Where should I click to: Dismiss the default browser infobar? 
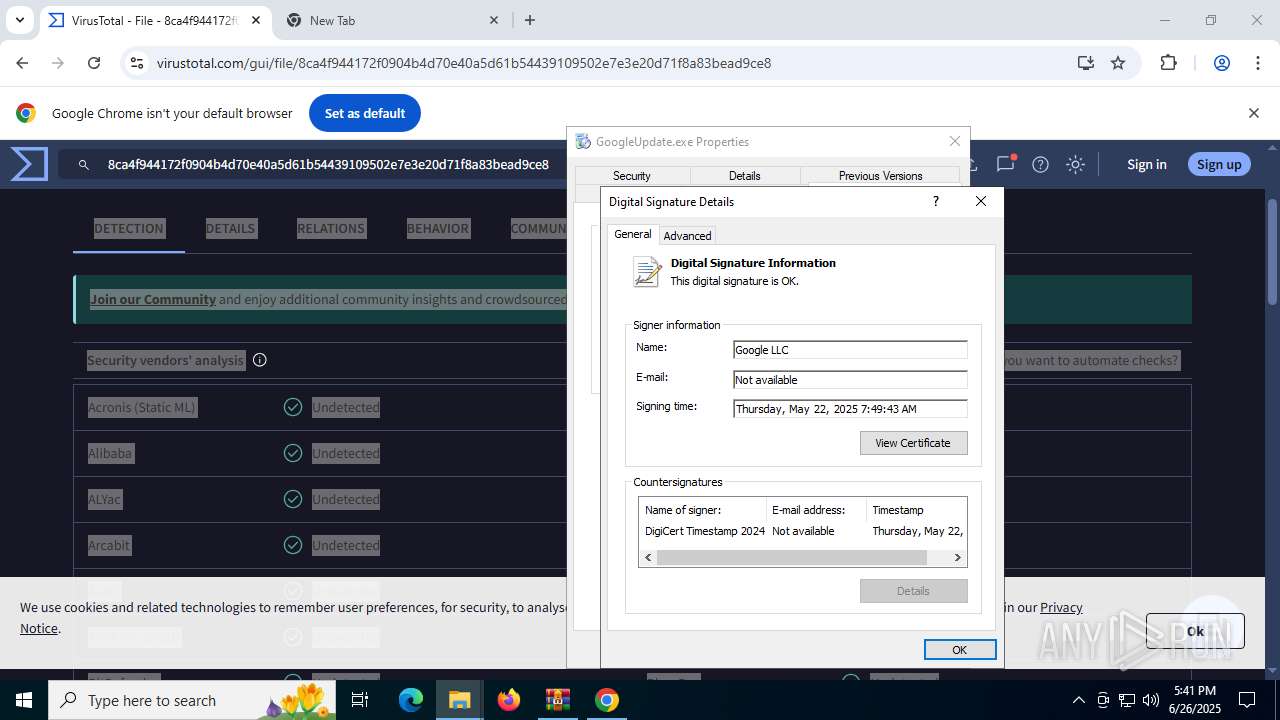pos(1253,113)
